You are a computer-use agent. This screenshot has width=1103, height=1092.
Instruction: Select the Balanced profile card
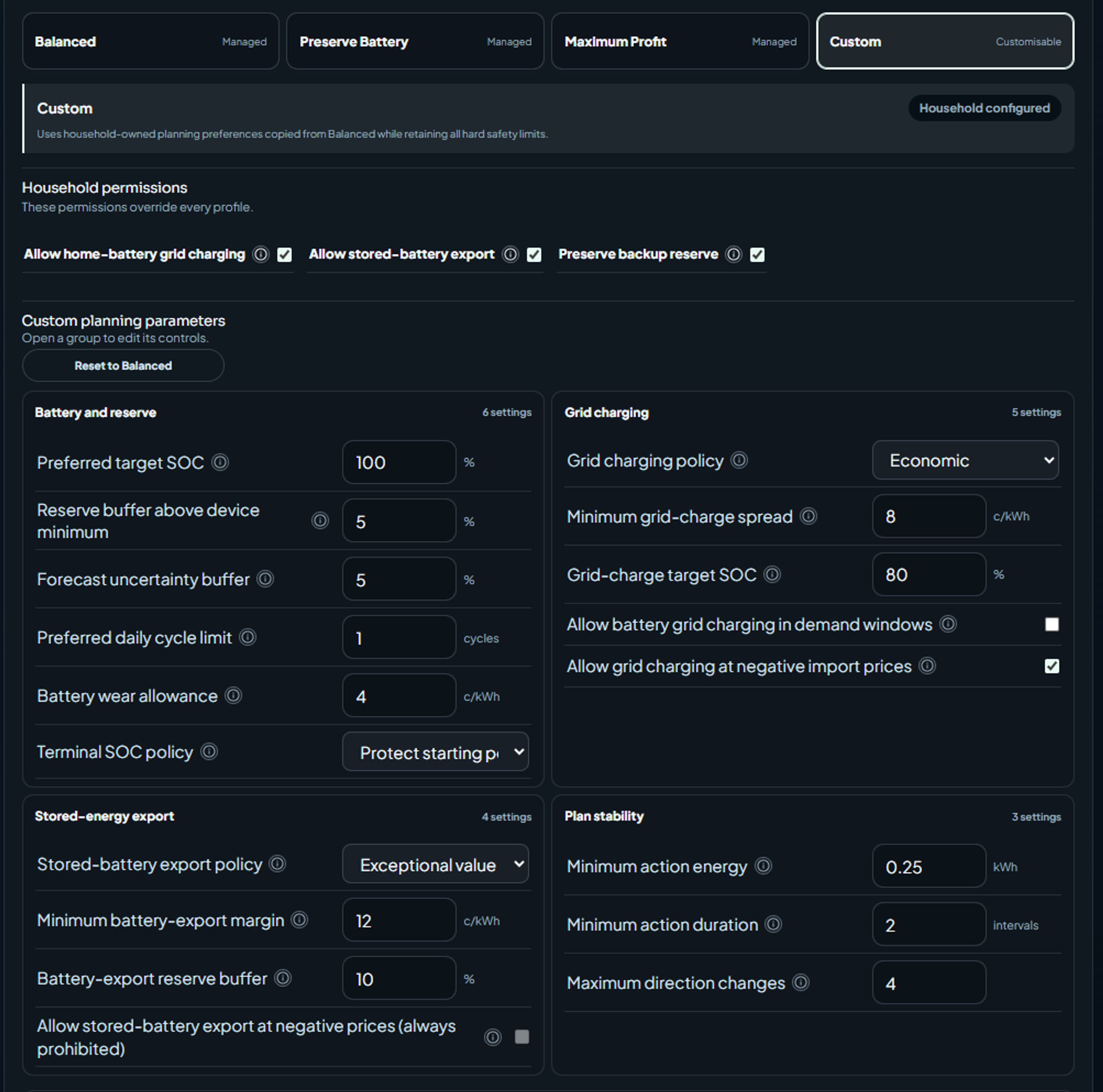pos(151,41)
